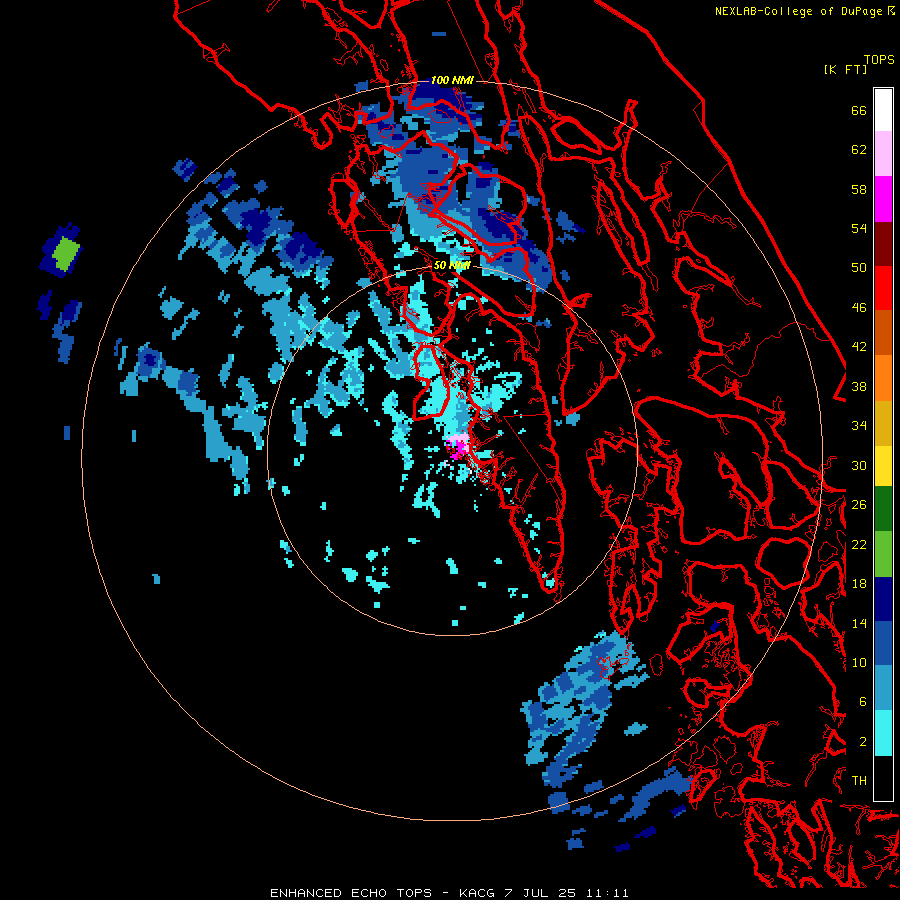Viewport: 900px width, 900px height.
Task: Click the "11:11" time stamp
Action: coord(607,893)
